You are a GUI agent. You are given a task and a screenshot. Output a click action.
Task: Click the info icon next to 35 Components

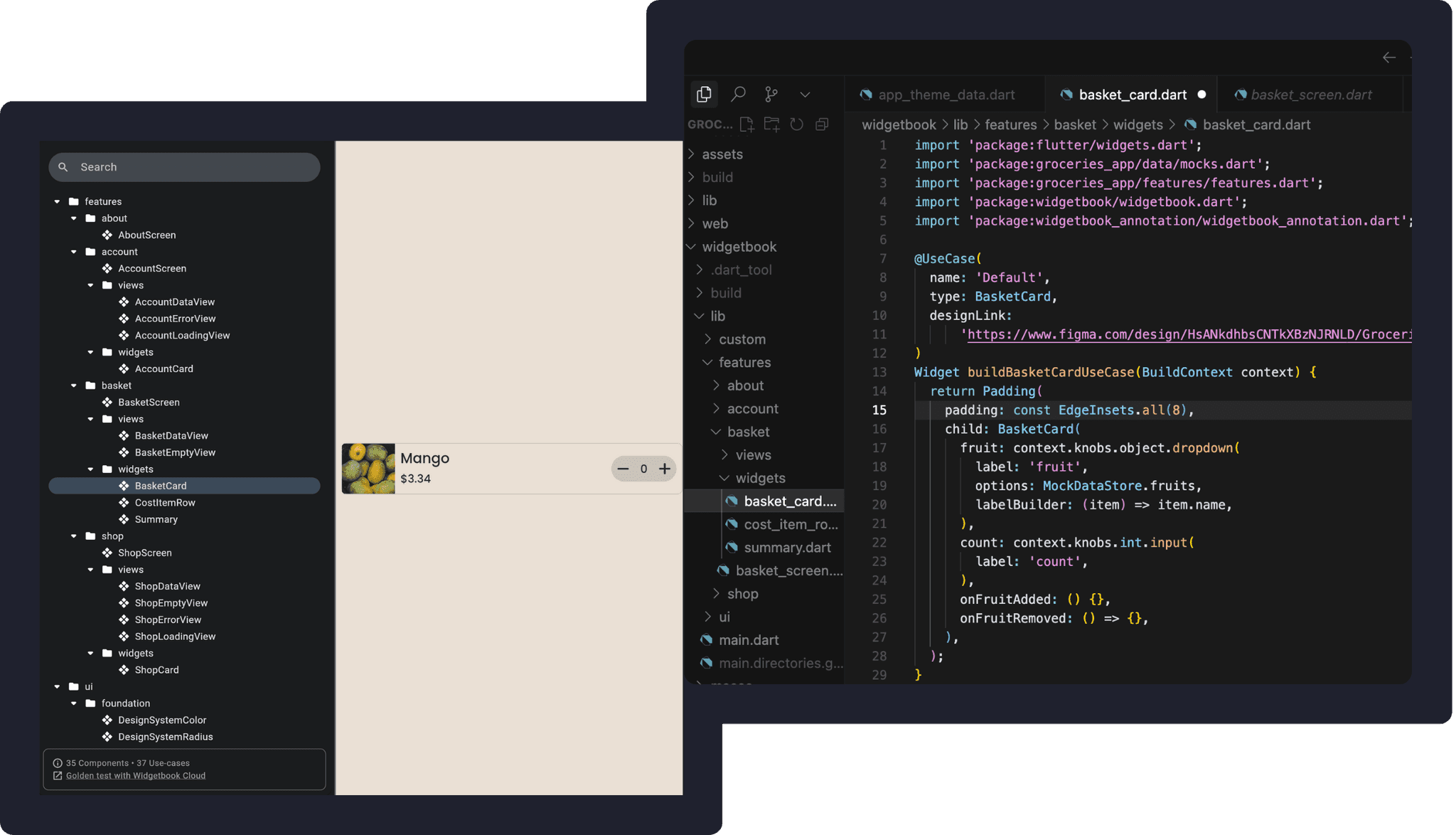point(58,762)
